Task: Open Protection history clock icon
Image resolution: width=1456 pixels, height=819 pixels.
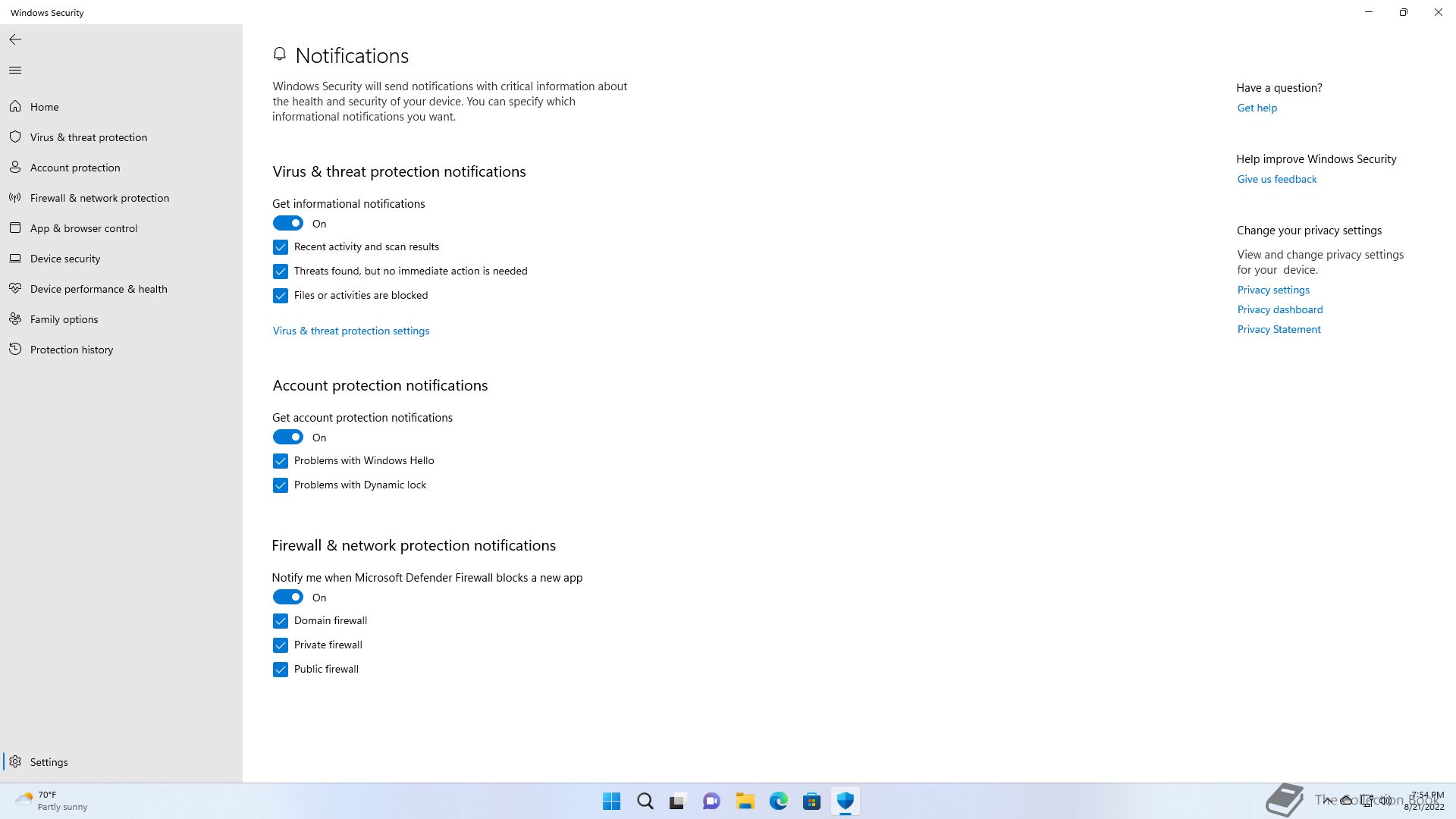Action: [x=15, y=350]
